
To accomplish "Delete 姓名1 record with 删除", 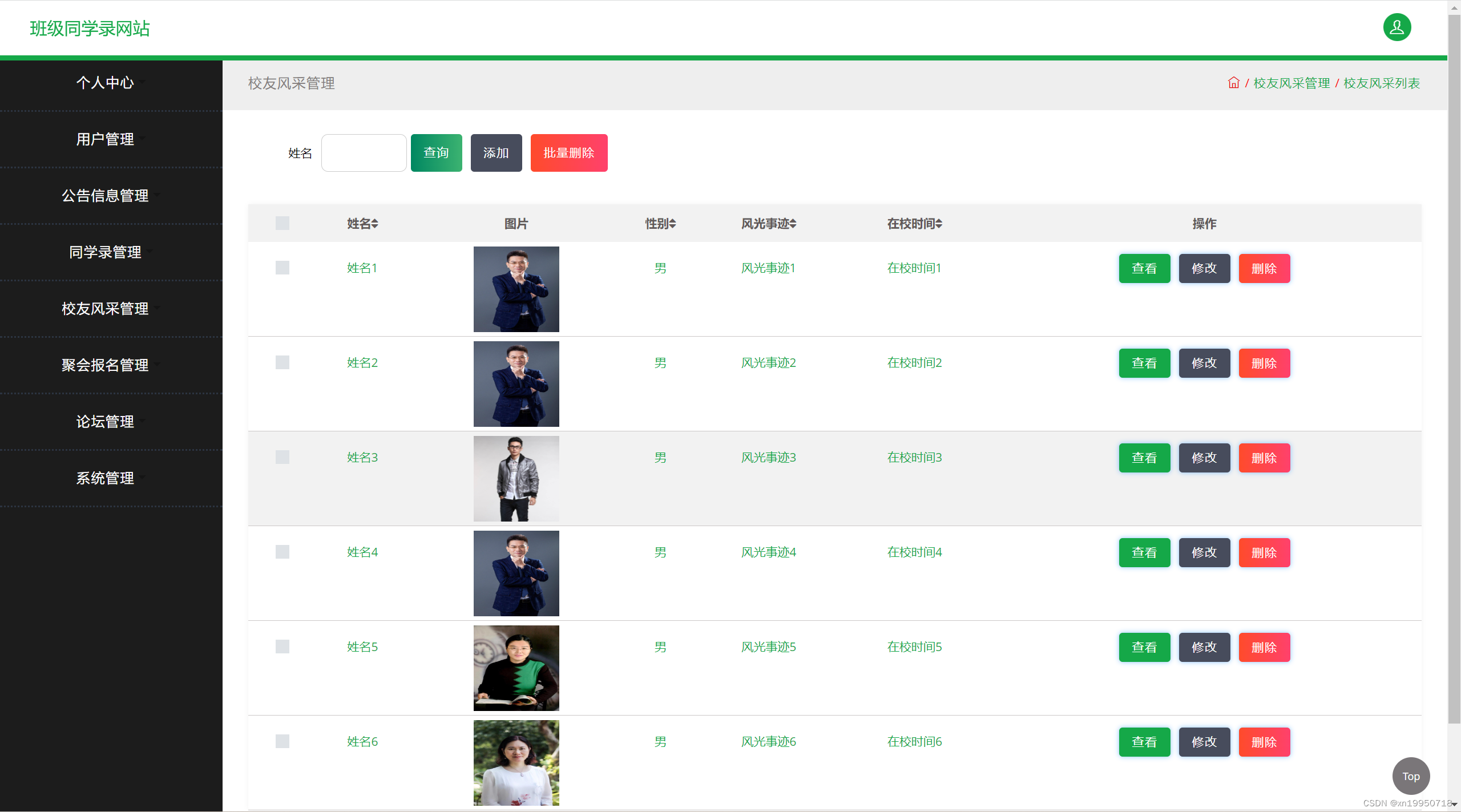I will pos(1264,268).
